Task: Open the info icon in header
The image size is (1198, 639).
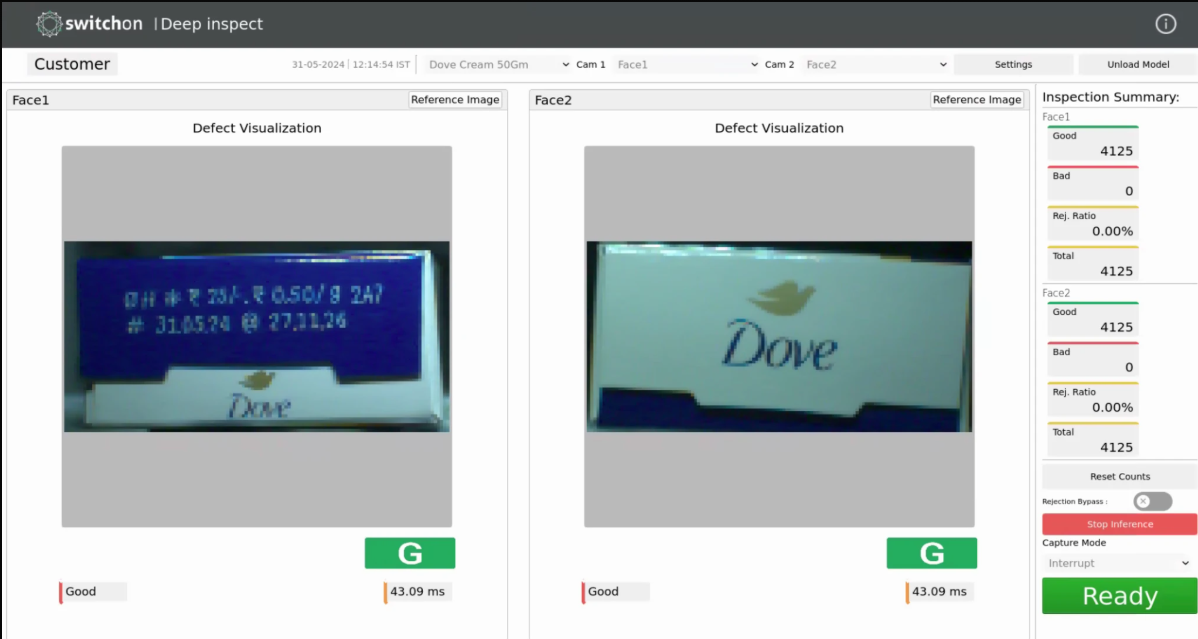Action: pos(1165,24)
